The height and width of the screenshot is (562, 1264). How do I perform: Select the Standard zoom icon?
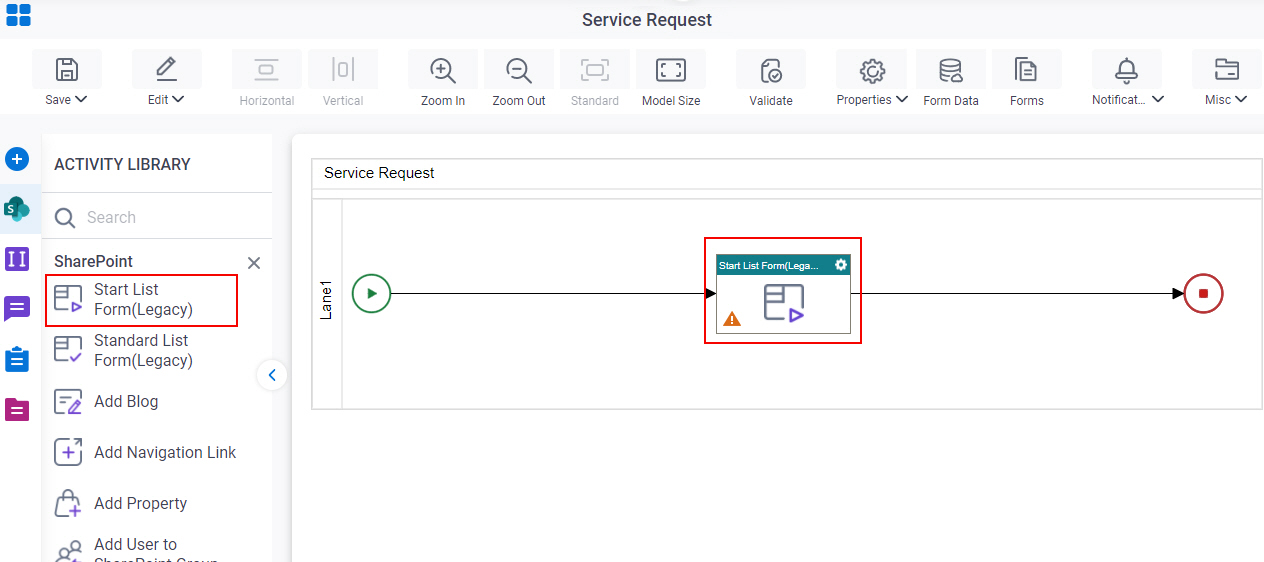[595, 70]
